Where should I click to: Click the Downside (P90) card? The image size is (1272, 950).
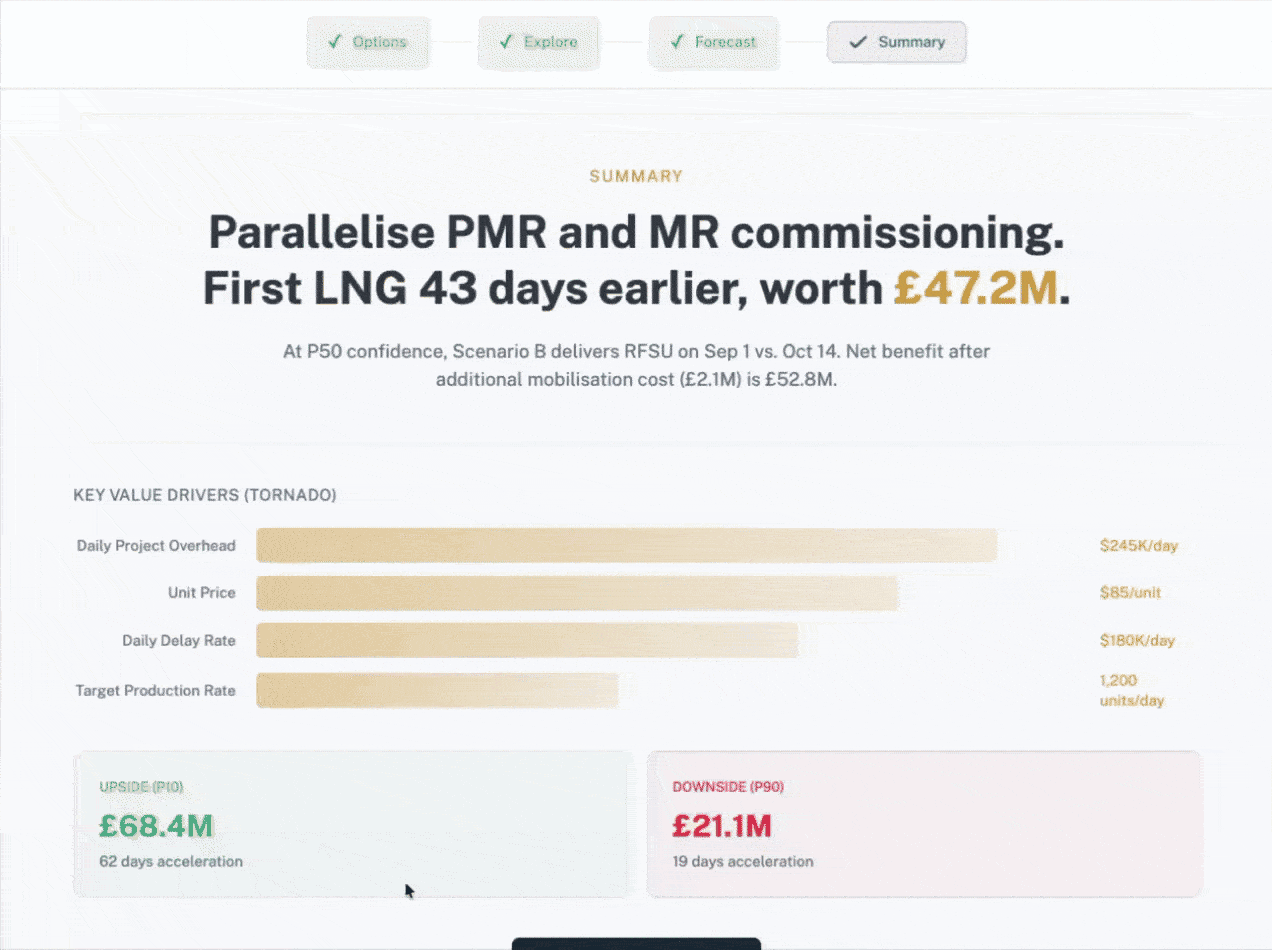[925, 824]
